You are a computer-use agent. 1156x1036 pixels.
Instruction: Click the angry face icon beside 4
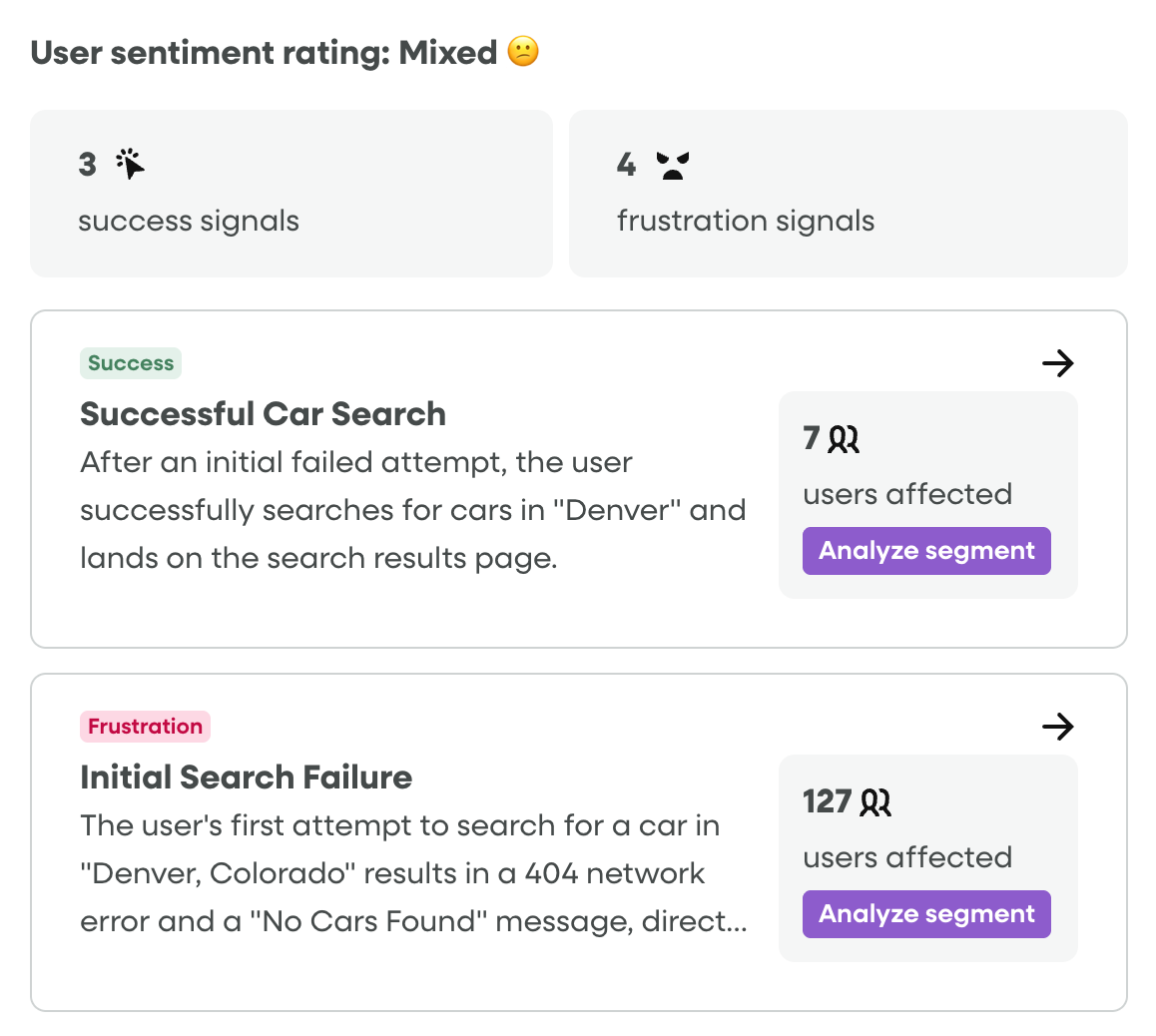673,165
